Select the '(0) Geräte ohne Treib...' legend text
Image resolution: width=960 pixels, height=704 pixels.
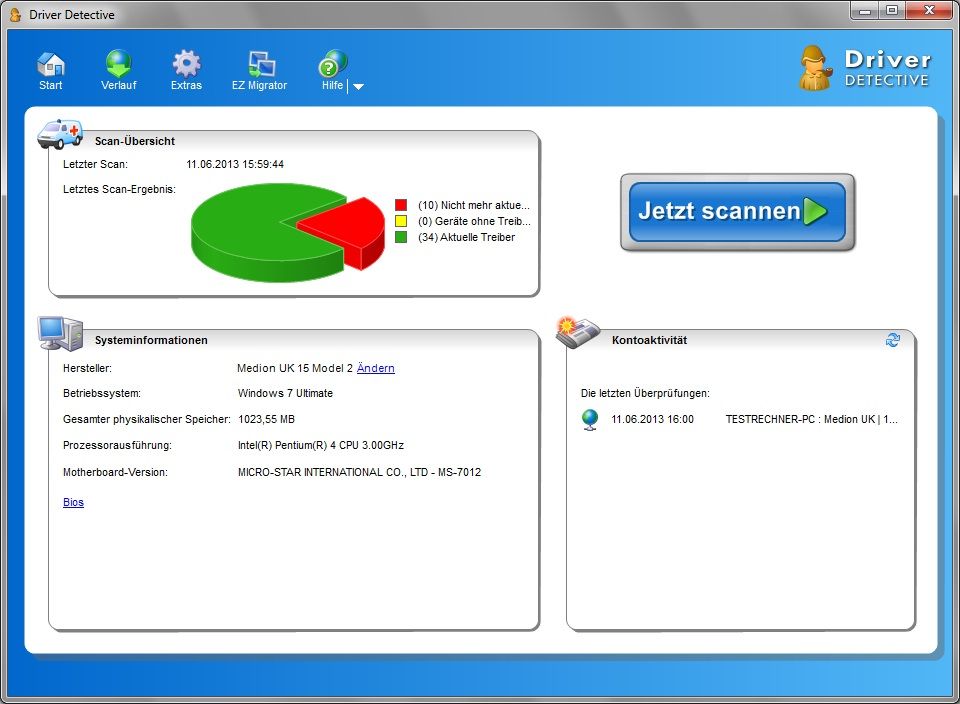point(474,221)
